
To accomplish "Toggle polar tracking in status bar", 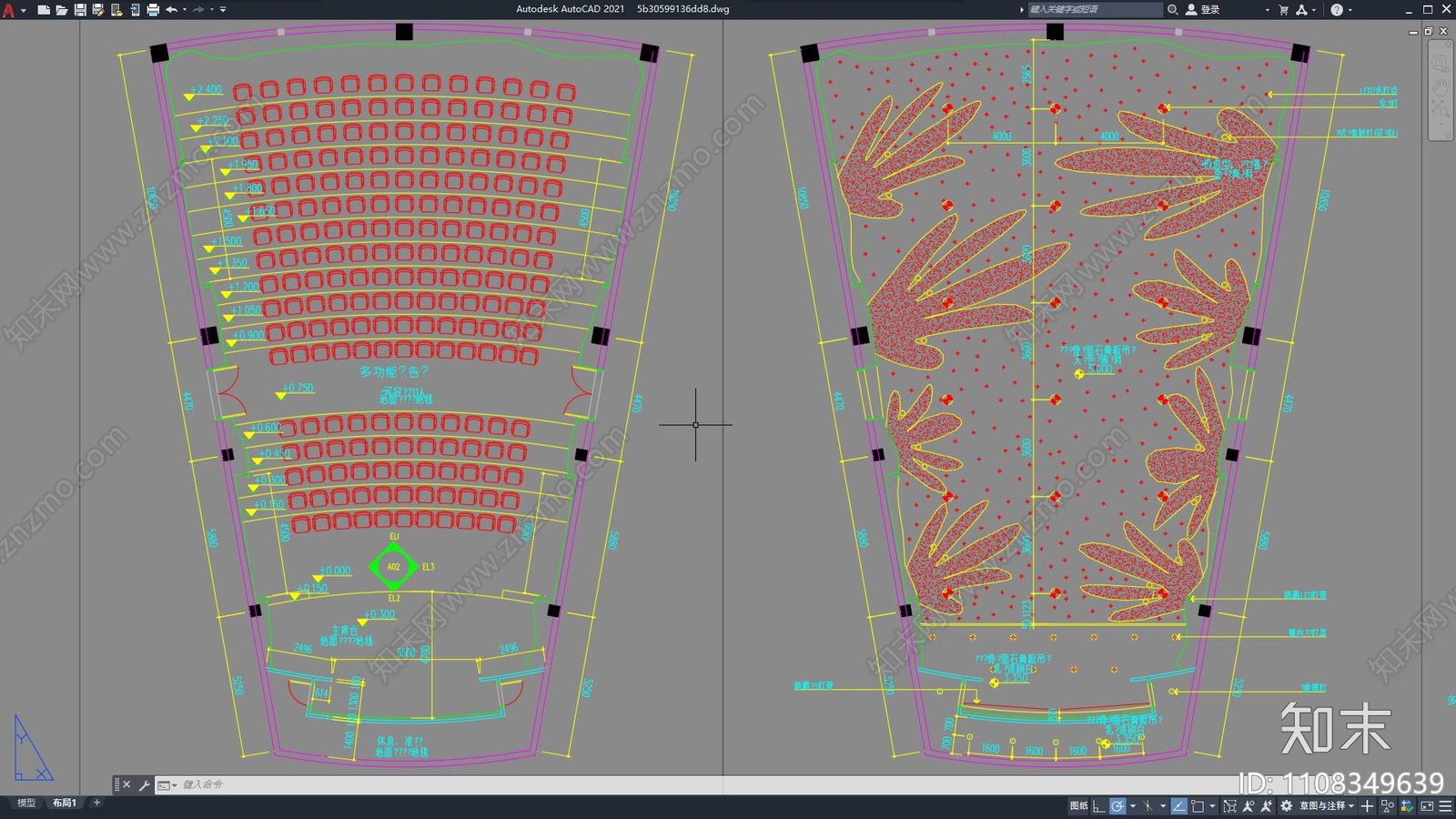I will click(x=1117, y=806).
